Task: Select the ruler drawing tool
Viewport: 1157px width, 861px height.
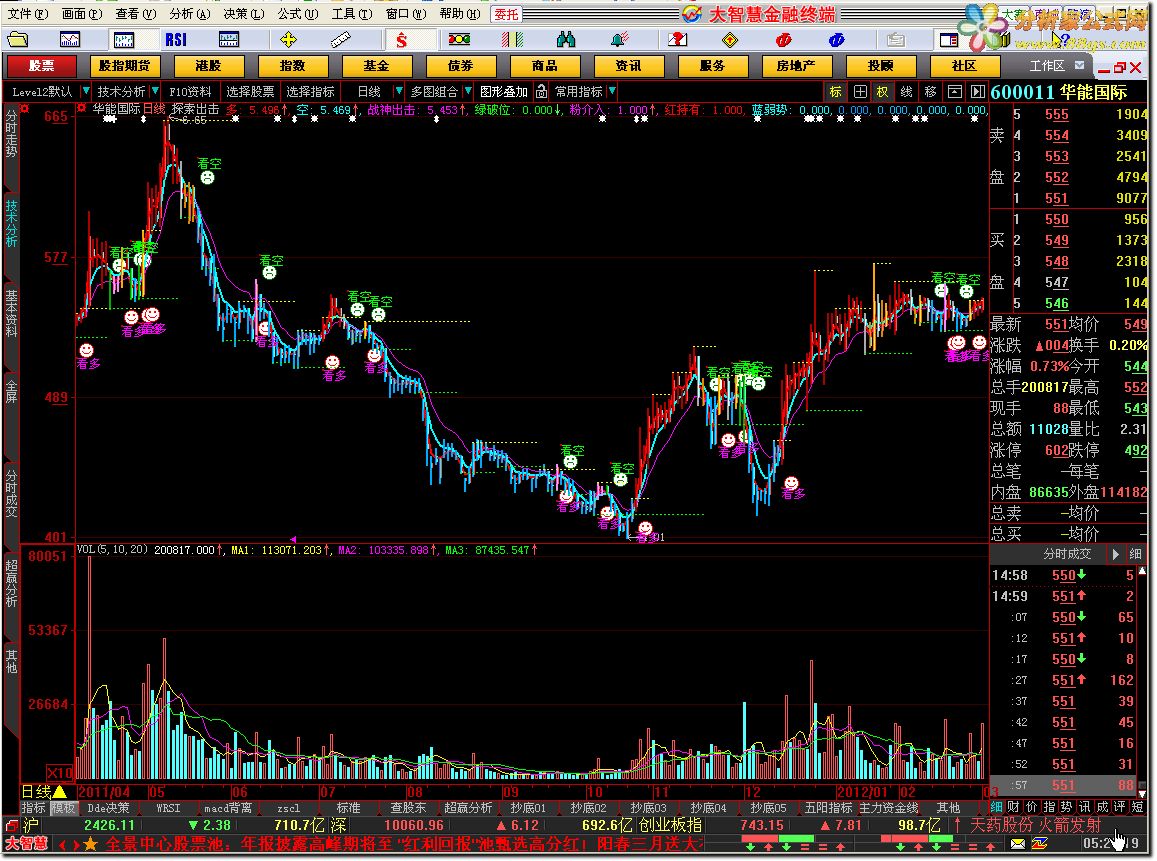Action: point(340,39)
